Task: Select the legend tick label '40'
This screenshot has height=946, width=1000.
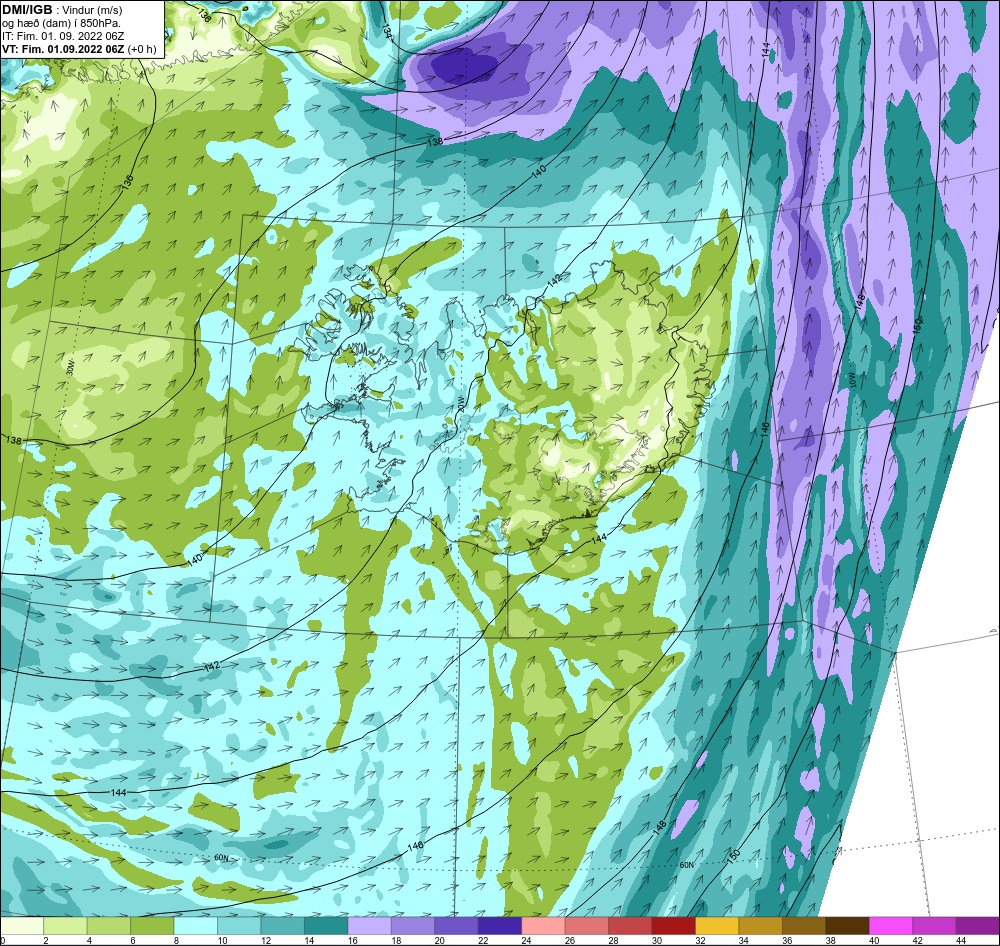Action: pos(873,940)
